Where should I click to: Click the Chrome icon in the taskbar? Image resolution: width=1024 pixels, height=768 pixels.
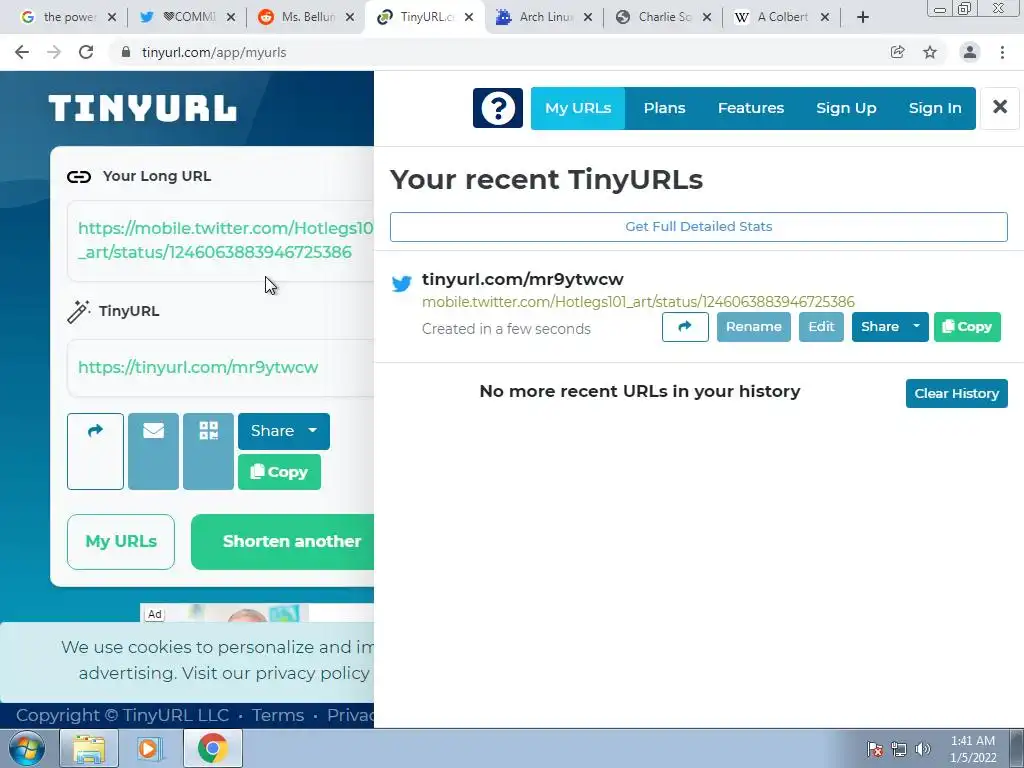212,748
